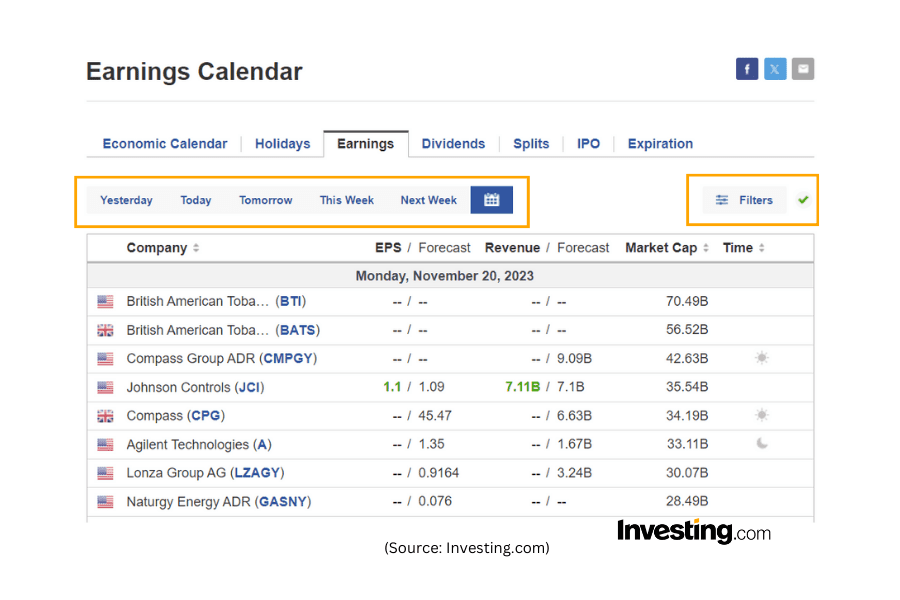Switch to the Economic Calendar tab
This screenshot has width=900, height=600.
click(165, 144)
